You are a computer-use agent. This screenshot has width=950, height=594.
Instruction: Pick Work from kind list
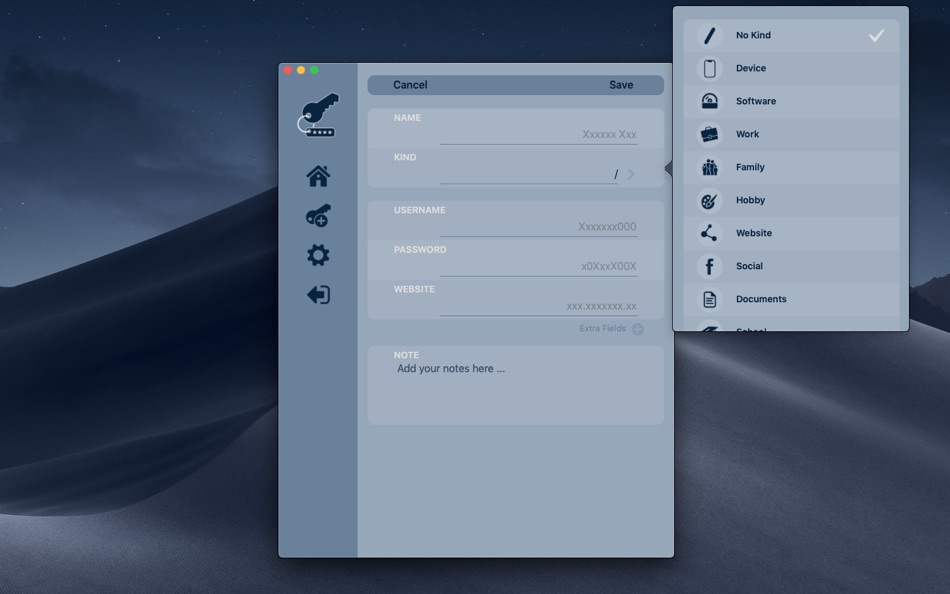(791, 134)
